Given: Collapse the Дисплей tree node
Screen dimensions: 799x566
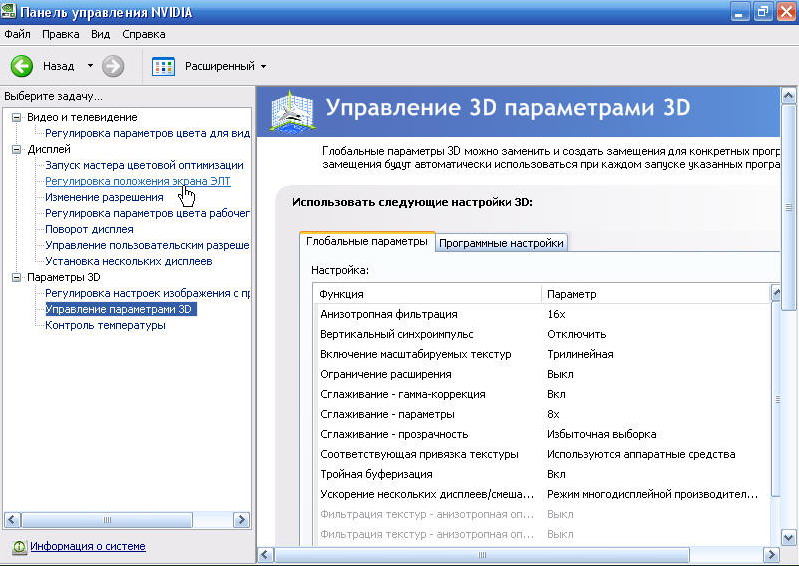Looking at the screenshot, I should (x=16, y=149).
